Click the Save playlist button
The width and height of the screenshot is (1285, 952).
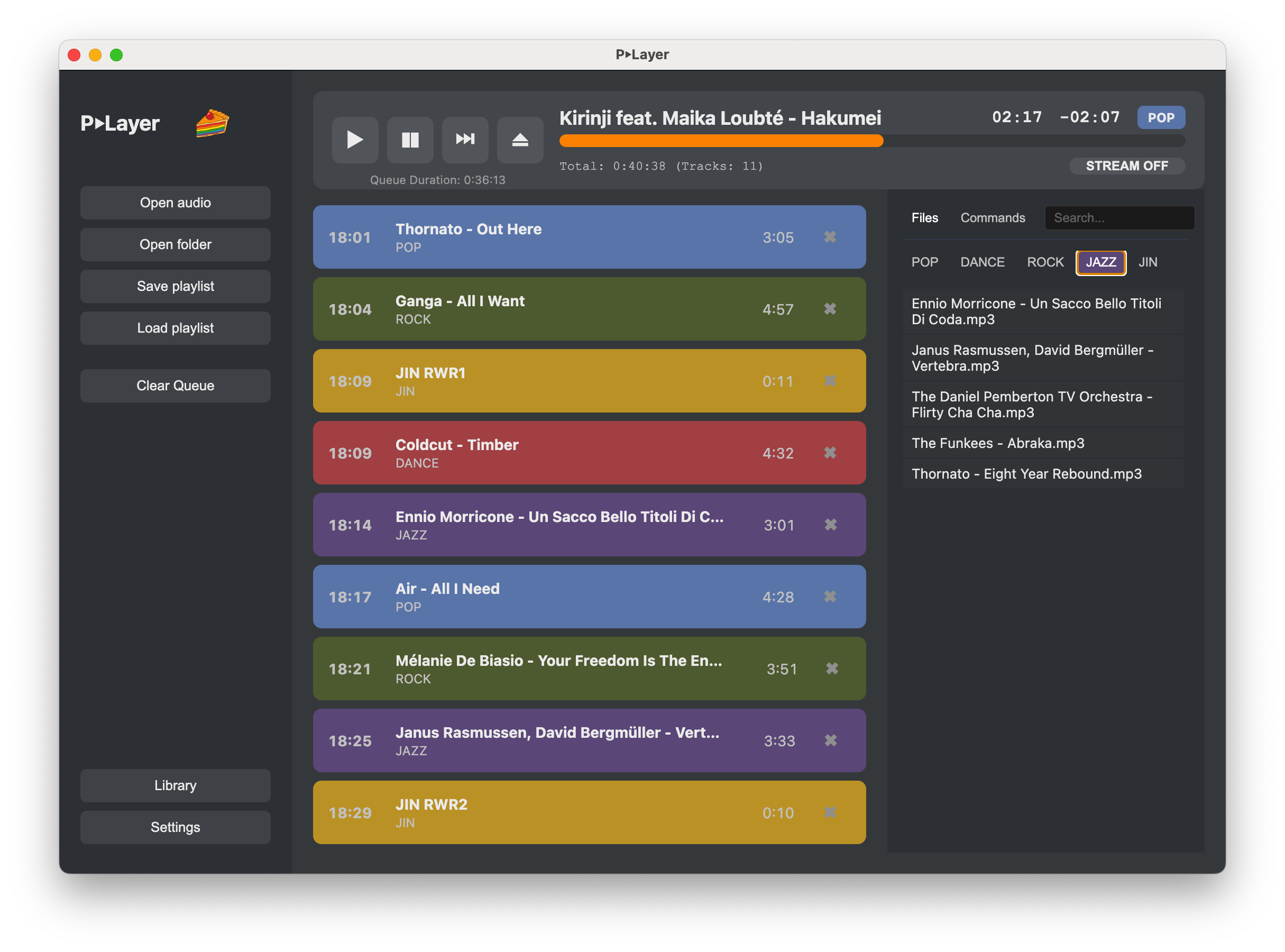coord(175,286)
